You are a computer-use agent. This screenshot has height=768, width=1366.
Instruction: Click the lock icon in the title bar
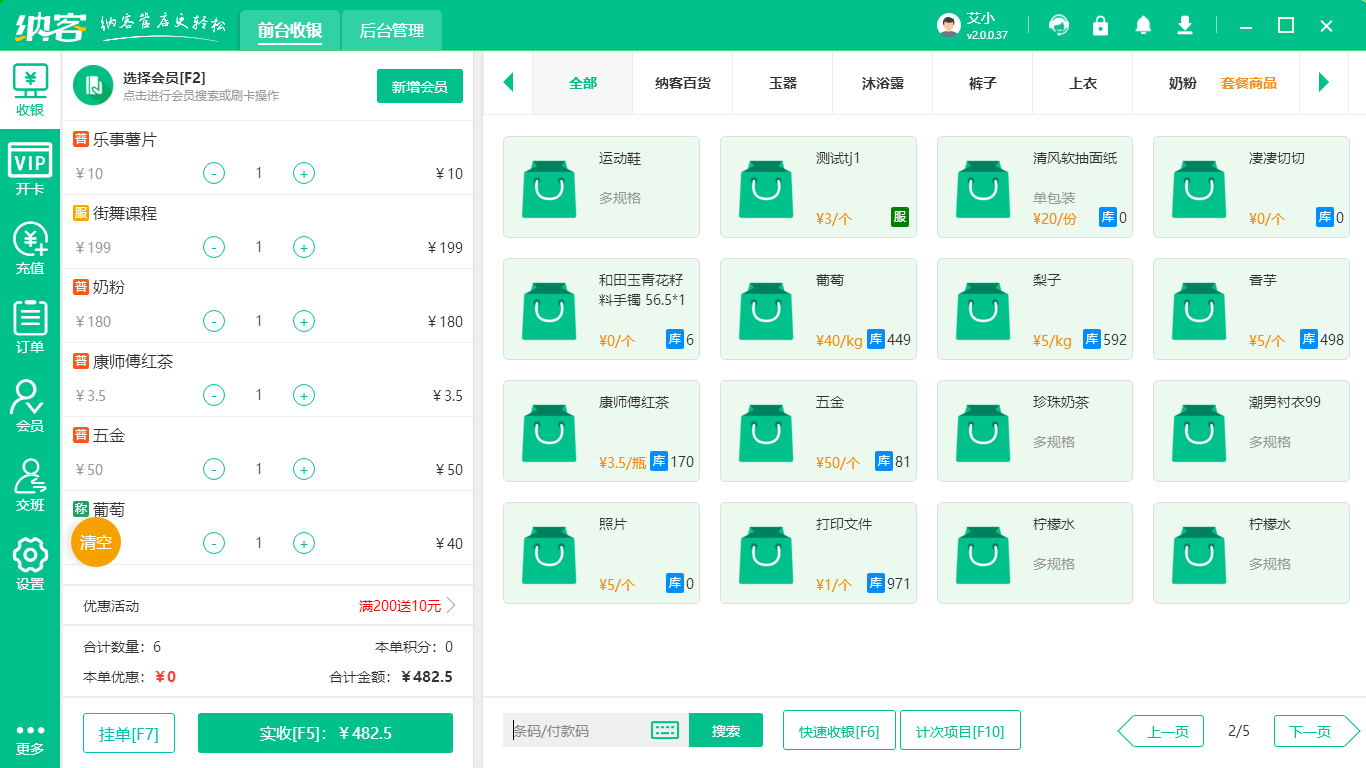(1100, 25)
